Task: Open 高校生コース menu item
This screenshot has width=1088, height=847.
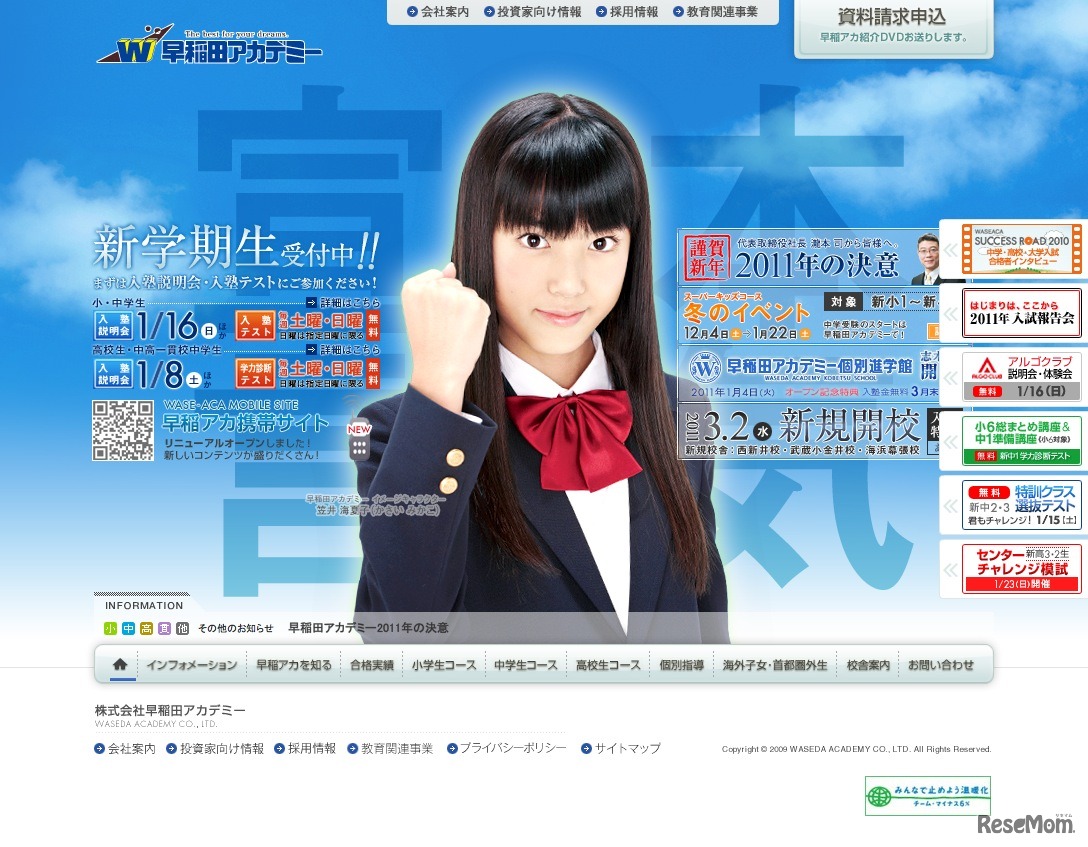Action: click(608, 665)
